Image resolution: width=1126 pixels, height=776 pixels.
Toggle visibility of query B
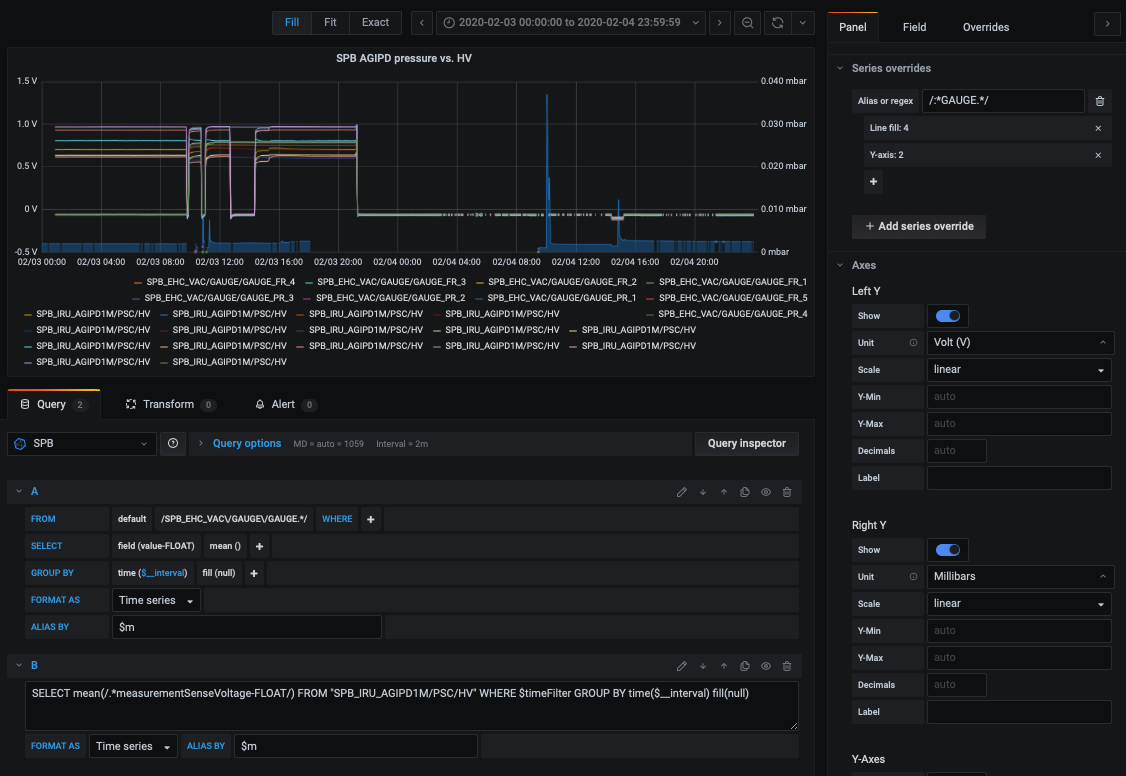tap(766, 666)
